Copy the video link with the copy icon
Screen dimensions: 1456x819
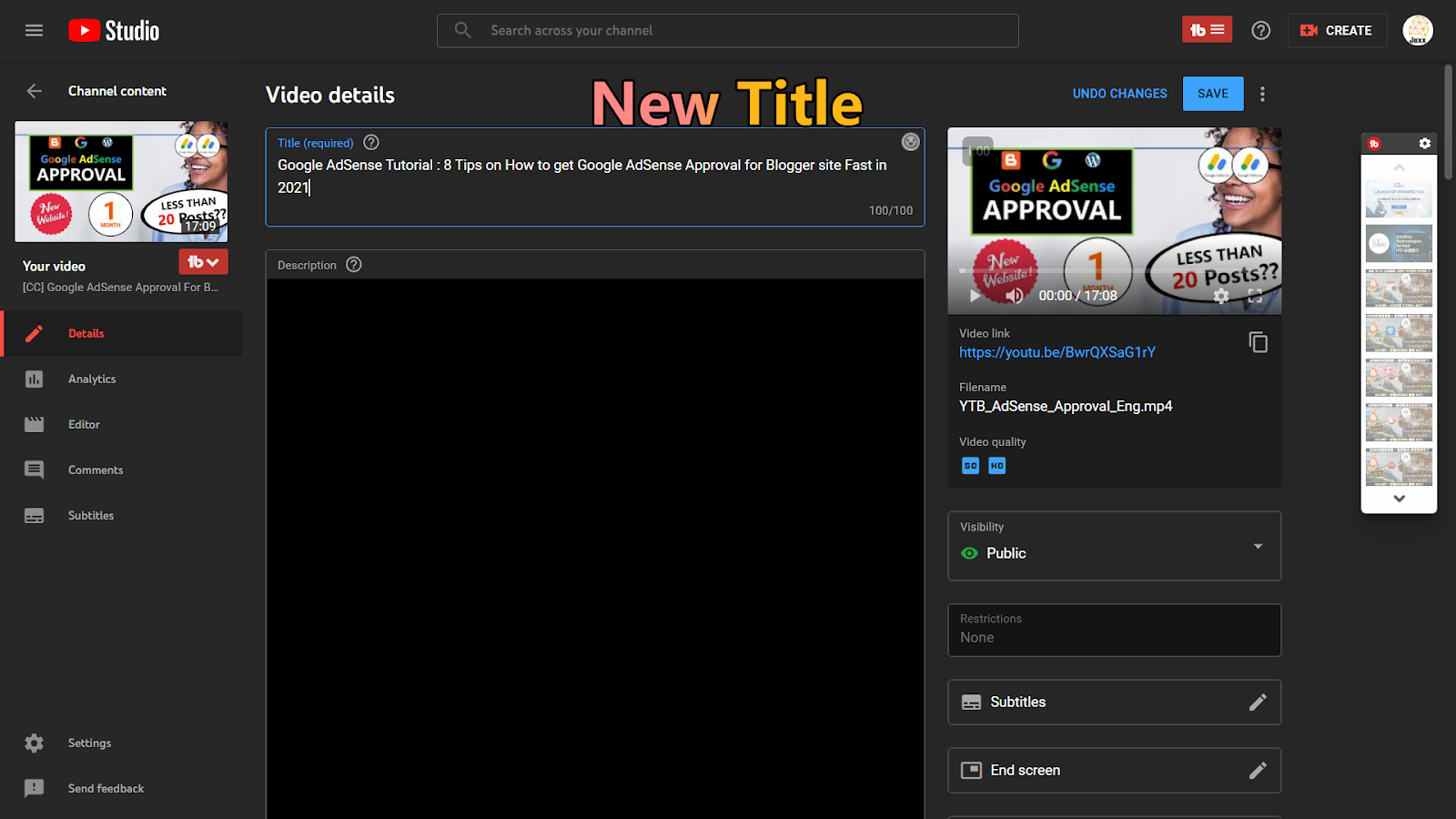(1259, 342)
